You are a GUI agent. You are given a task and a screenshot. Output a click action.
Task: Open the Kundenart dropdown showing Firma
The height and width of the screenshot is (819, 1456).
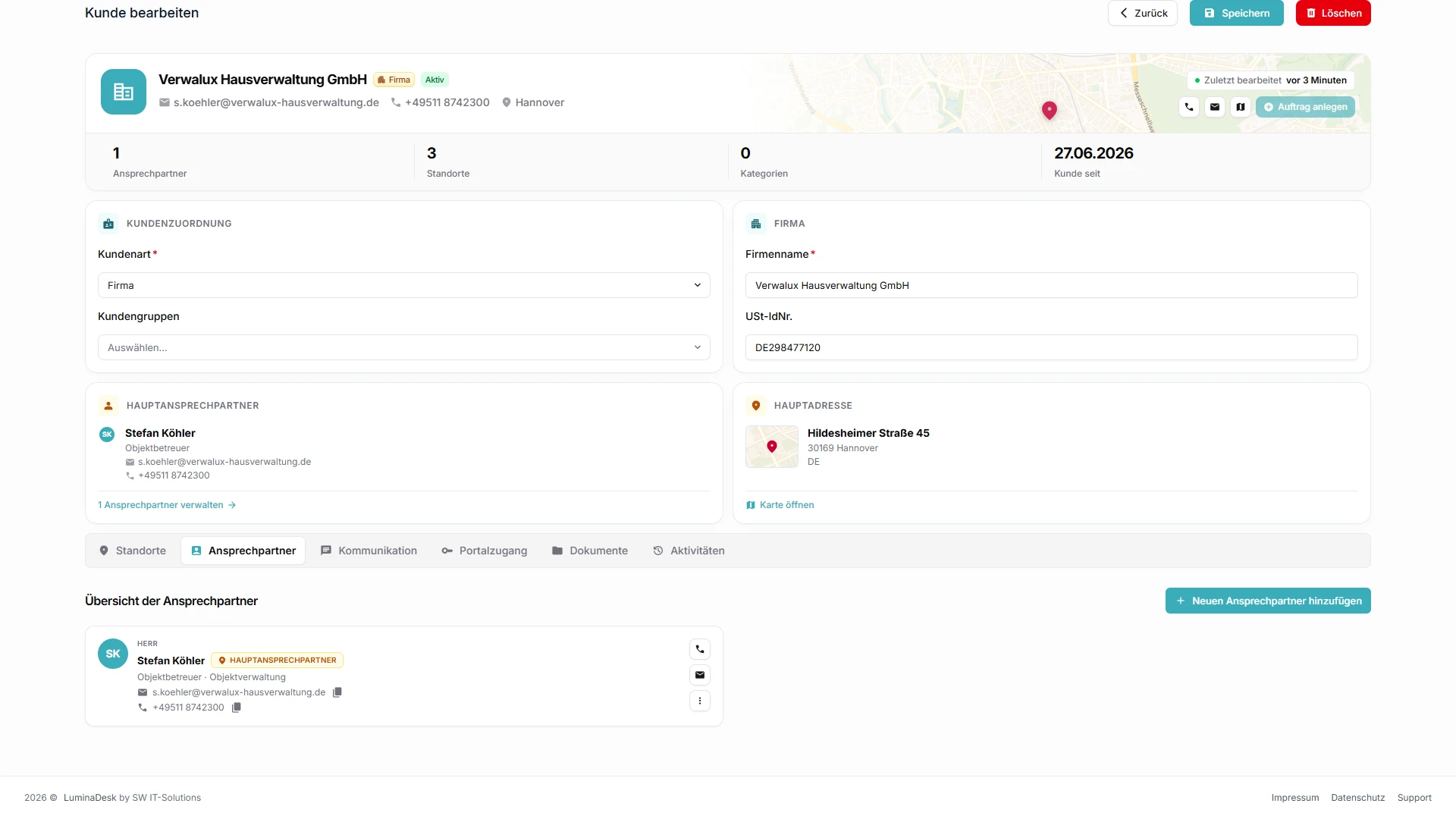pos(404,285)
